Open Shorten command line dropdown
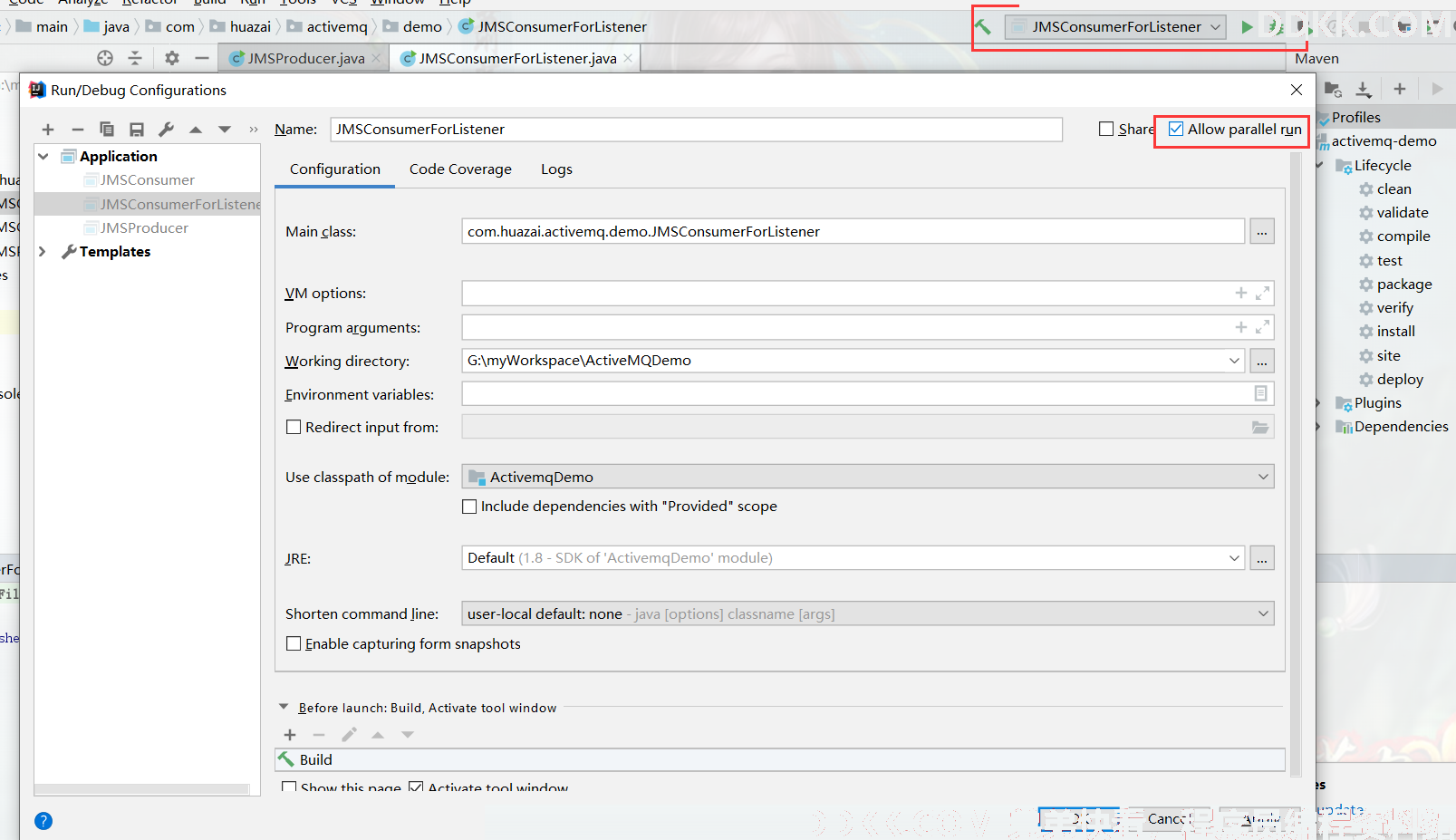 [1263, 613]
